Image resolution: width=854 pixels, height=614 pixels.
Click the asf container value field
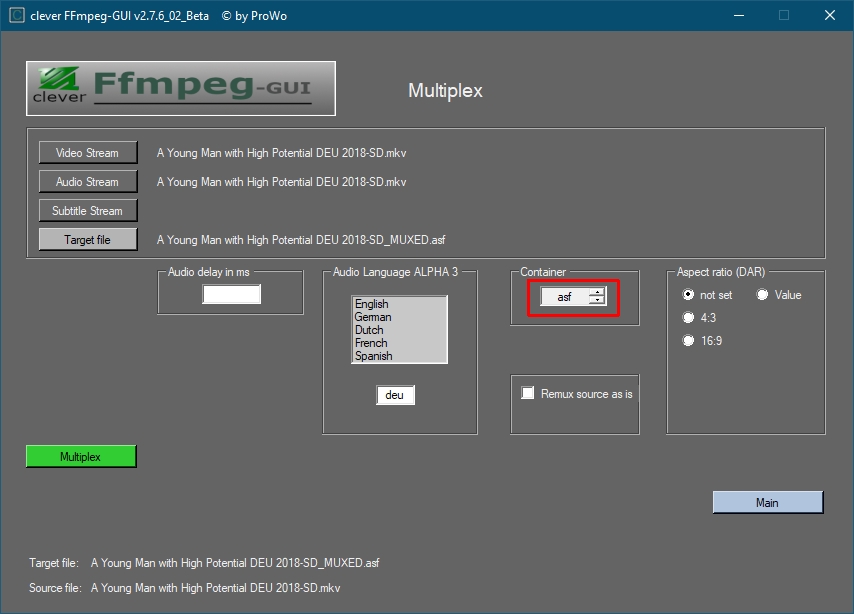[565, 296]
